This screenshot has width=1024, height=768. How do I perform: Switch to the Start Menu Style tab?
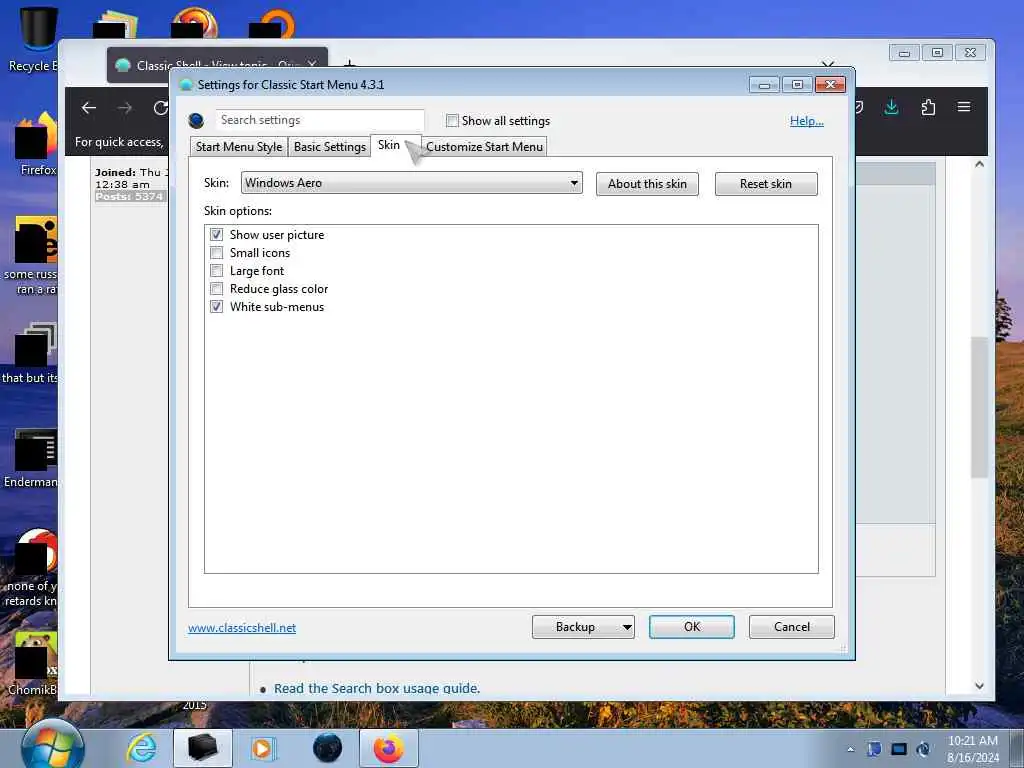[239, 147]
